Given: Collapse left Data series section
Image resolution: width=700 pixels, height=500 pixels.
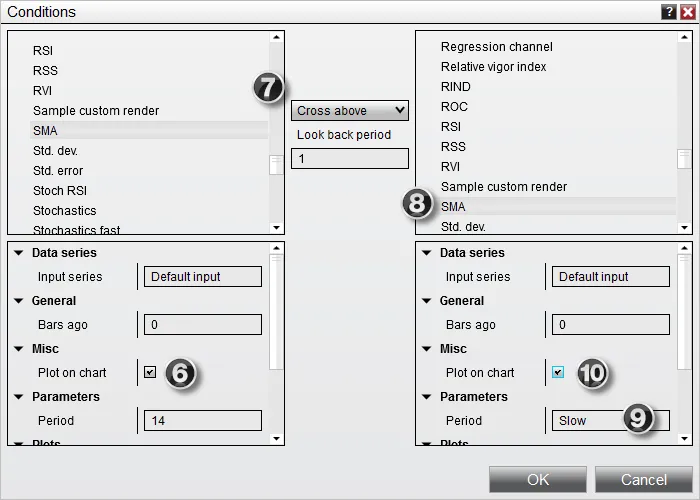Looking at the screenshot, I should click(18, 253).
